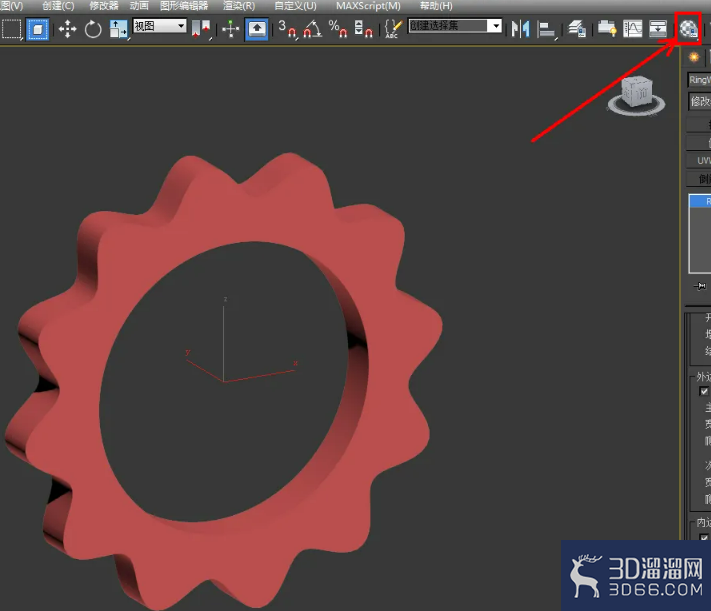Activate the Select and Rotate tool
This screenshot has width=711, height=611.
pyautogui.click(x=93, y=29)
